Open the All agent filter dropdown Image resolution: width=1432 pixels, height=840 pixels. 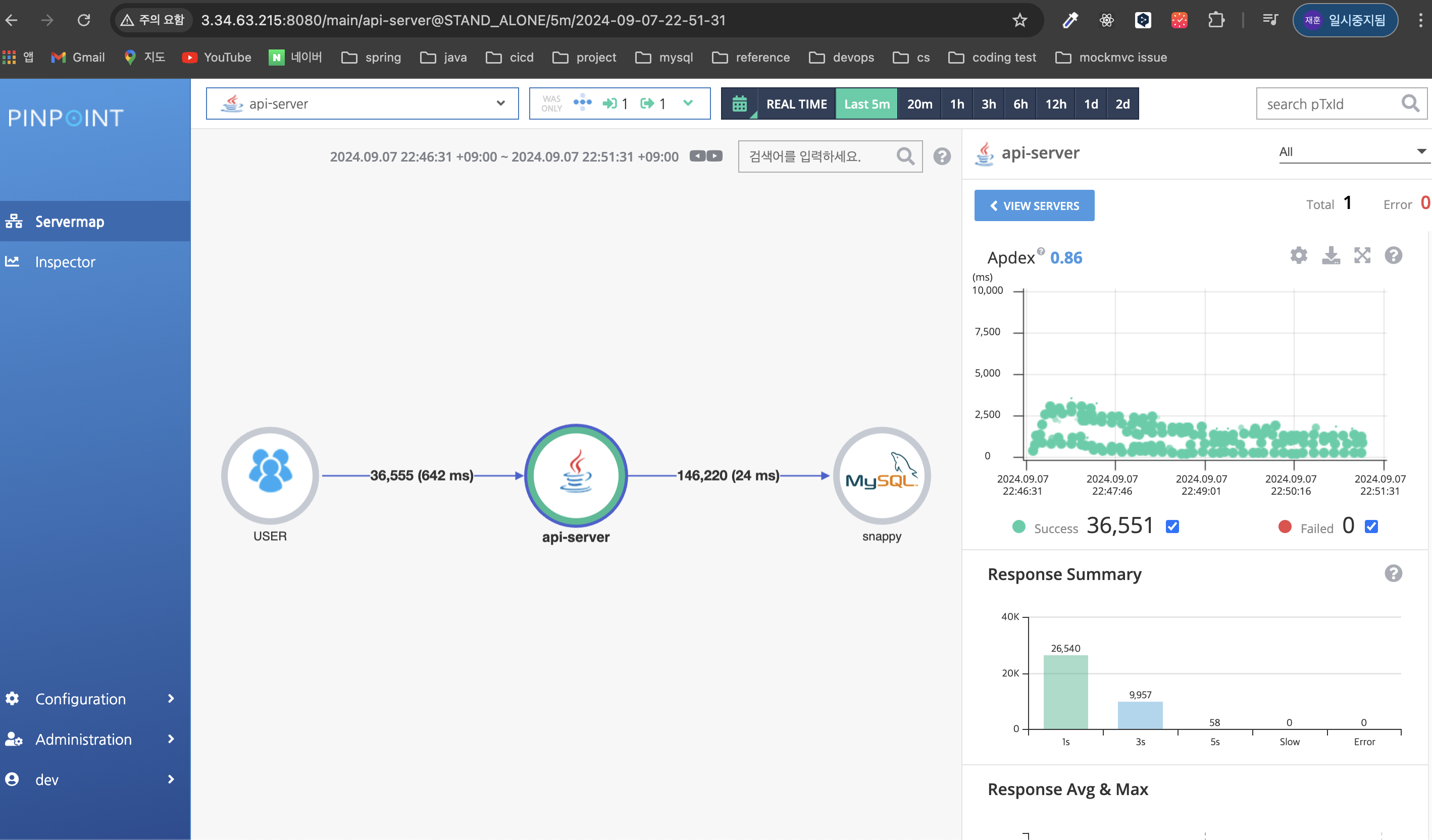(x=1351, y=151)
